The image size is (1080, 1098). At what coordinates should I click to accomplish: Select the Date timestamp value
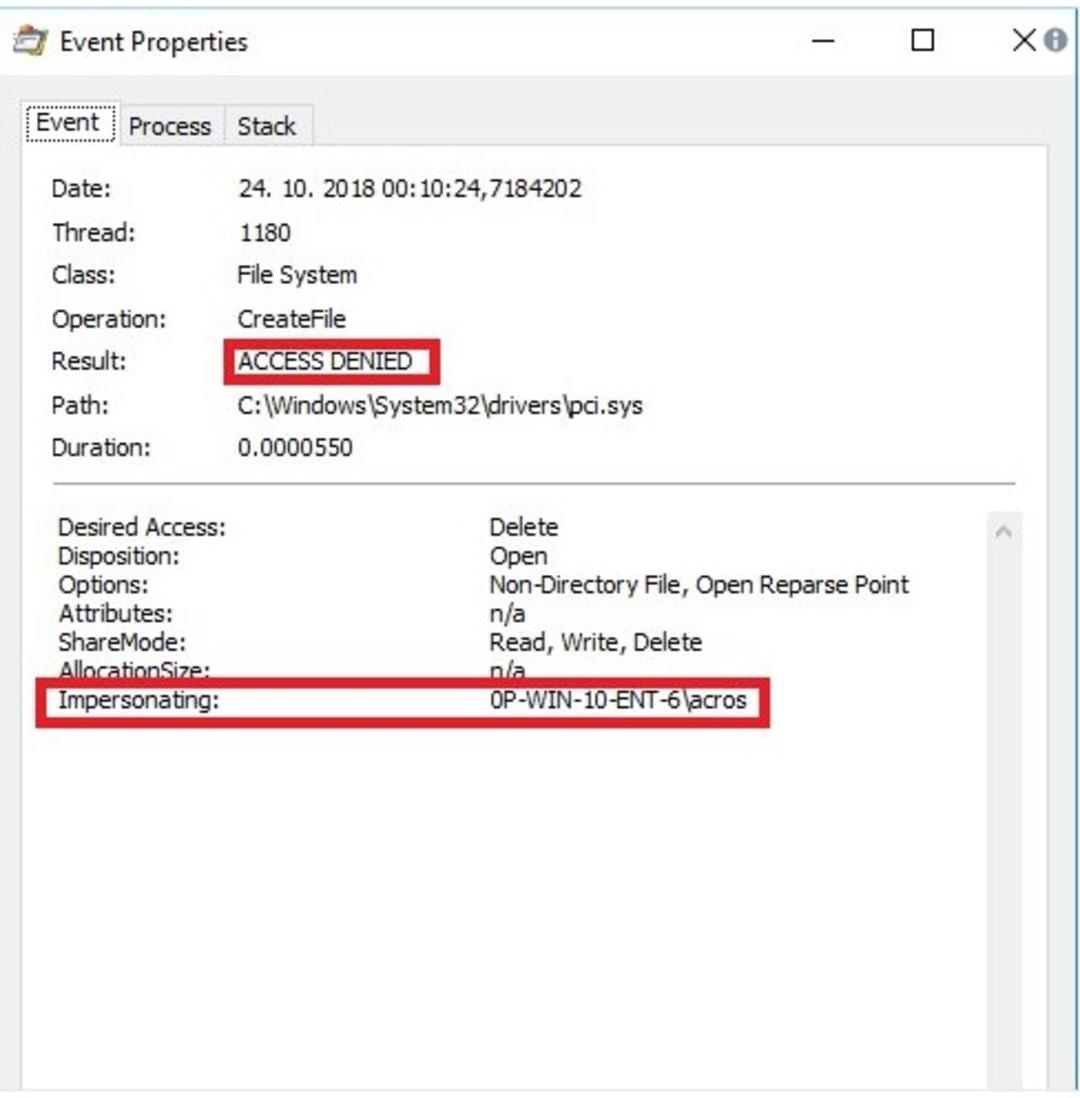pos(410,188)
